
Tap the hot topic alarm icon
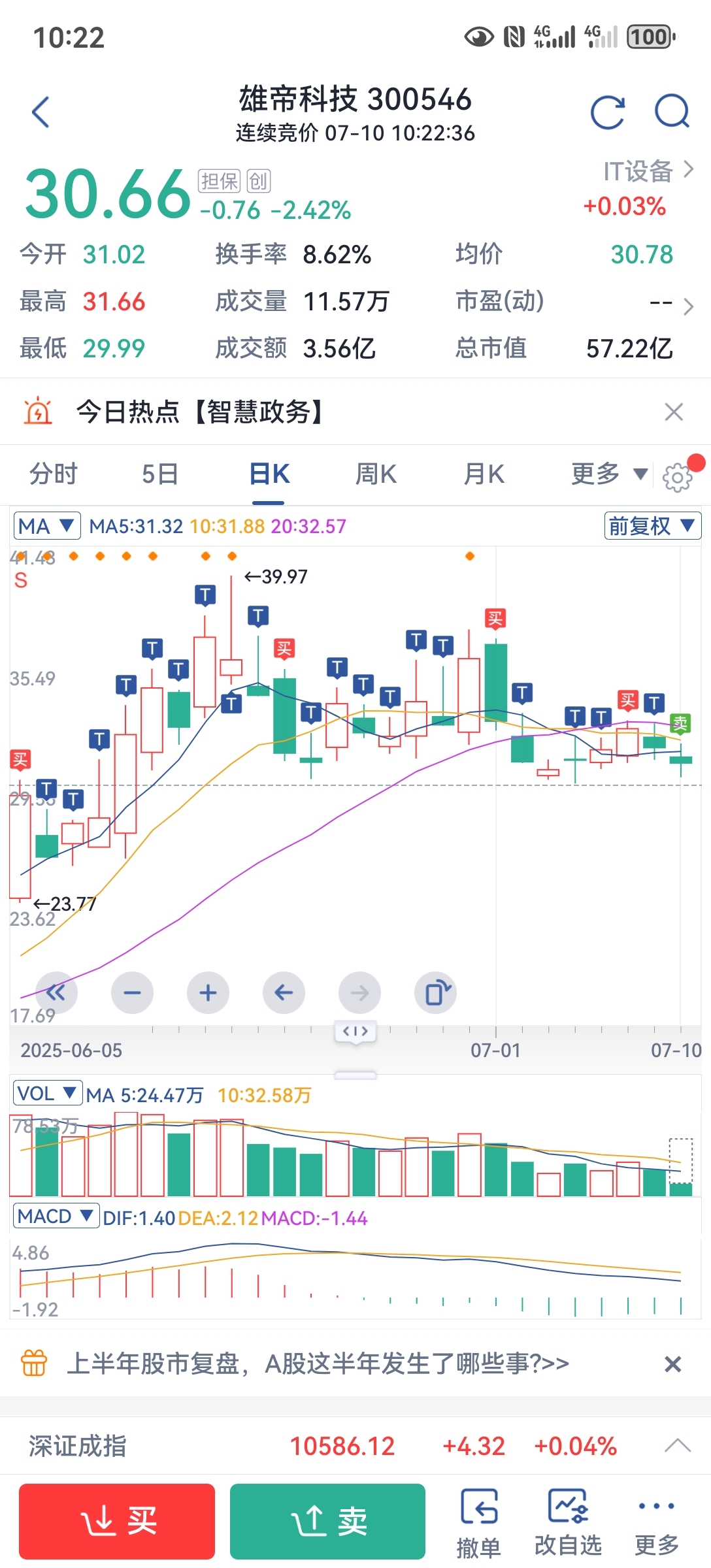[x=38, y=412]
